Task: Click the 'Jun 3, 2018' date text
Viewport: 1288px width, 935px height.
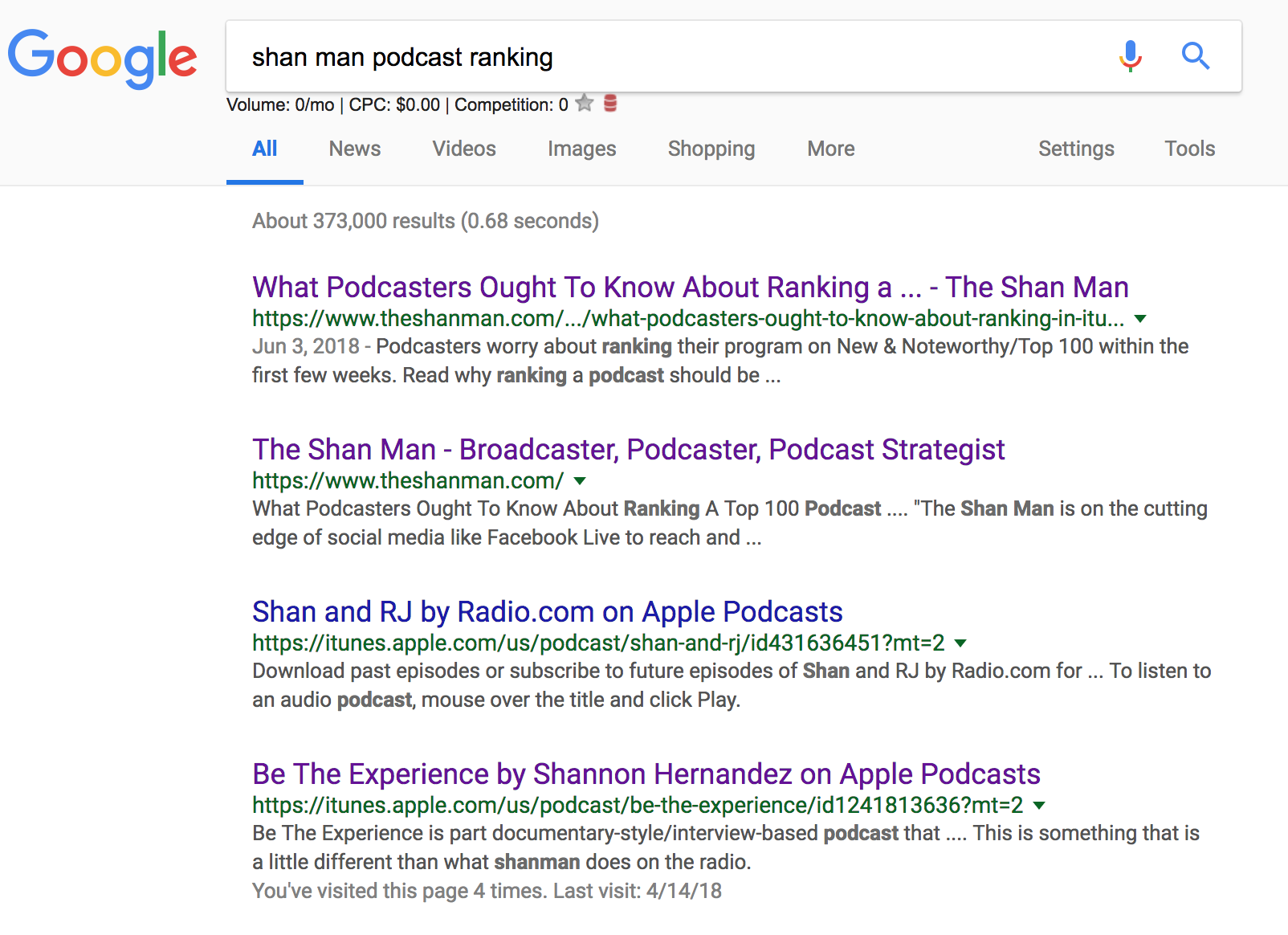Action: 306,346
